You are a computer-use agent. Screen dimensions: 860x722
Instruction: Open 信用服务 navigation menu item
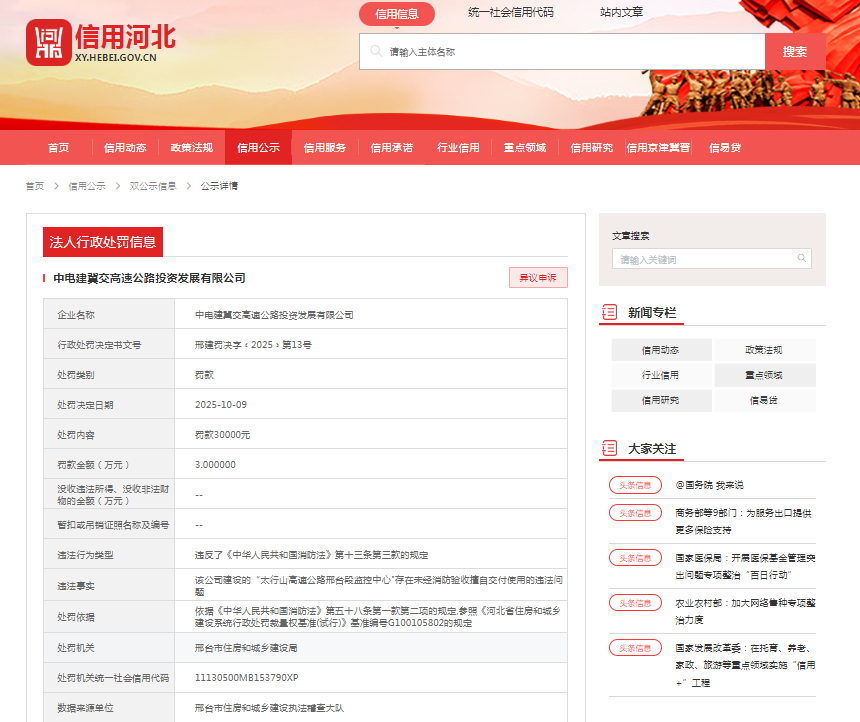point(325,148)
